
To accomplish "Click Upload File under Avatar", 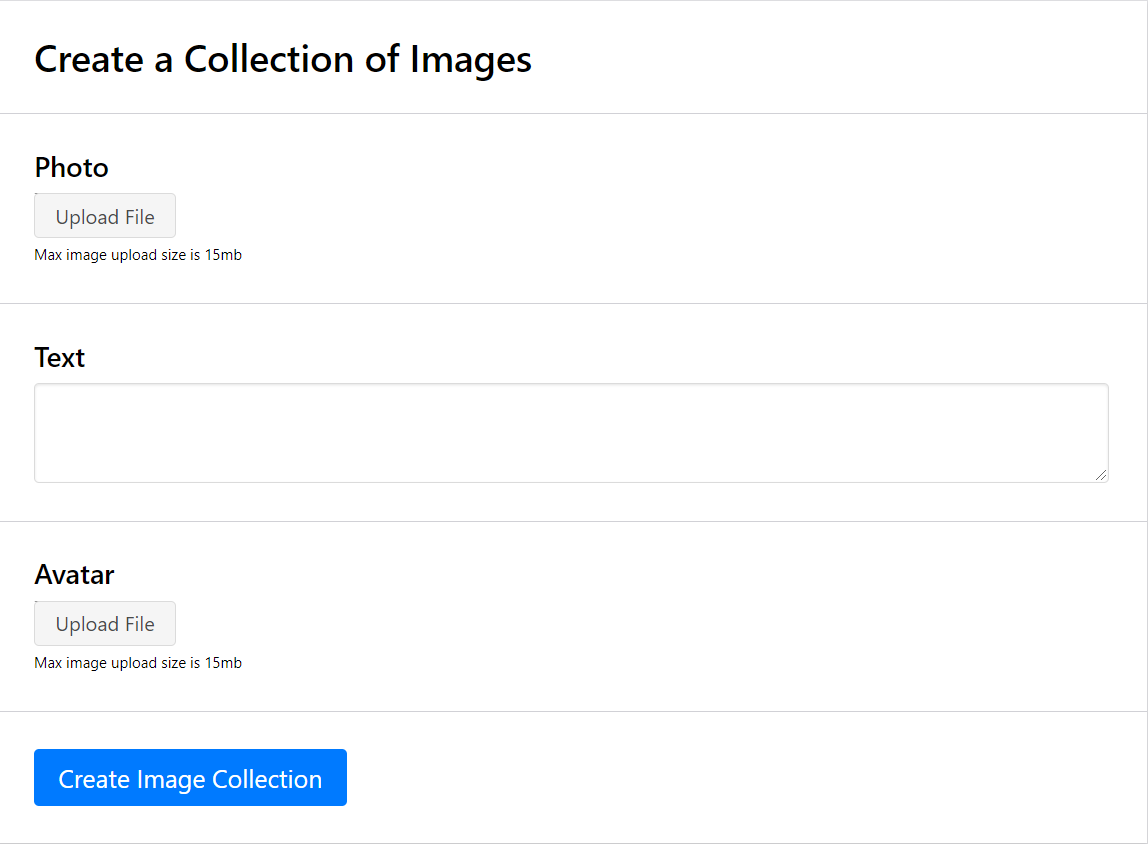I will coord(105,624).
